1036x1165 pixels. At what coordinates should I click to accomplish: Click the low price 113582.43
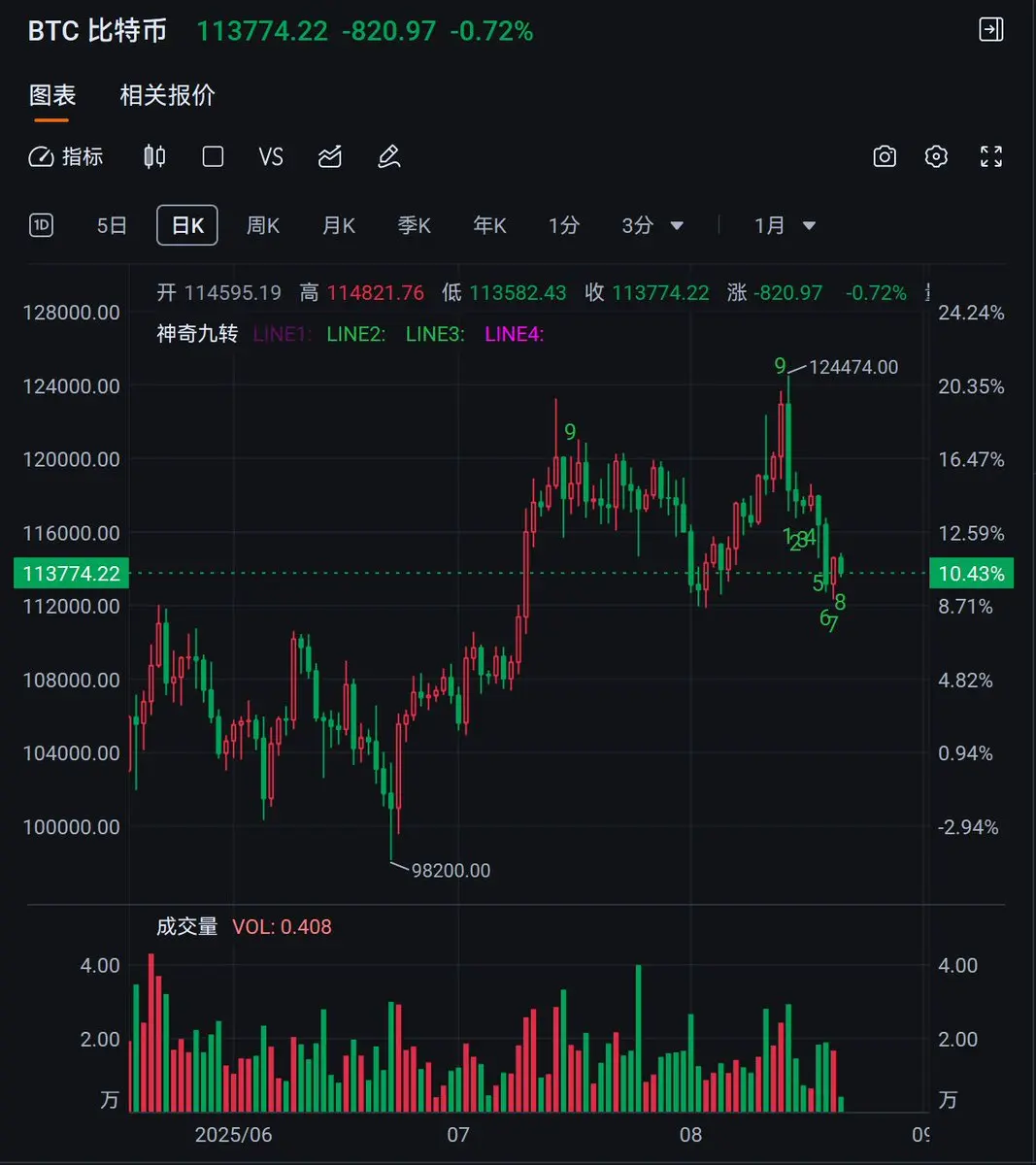[518, 292]
